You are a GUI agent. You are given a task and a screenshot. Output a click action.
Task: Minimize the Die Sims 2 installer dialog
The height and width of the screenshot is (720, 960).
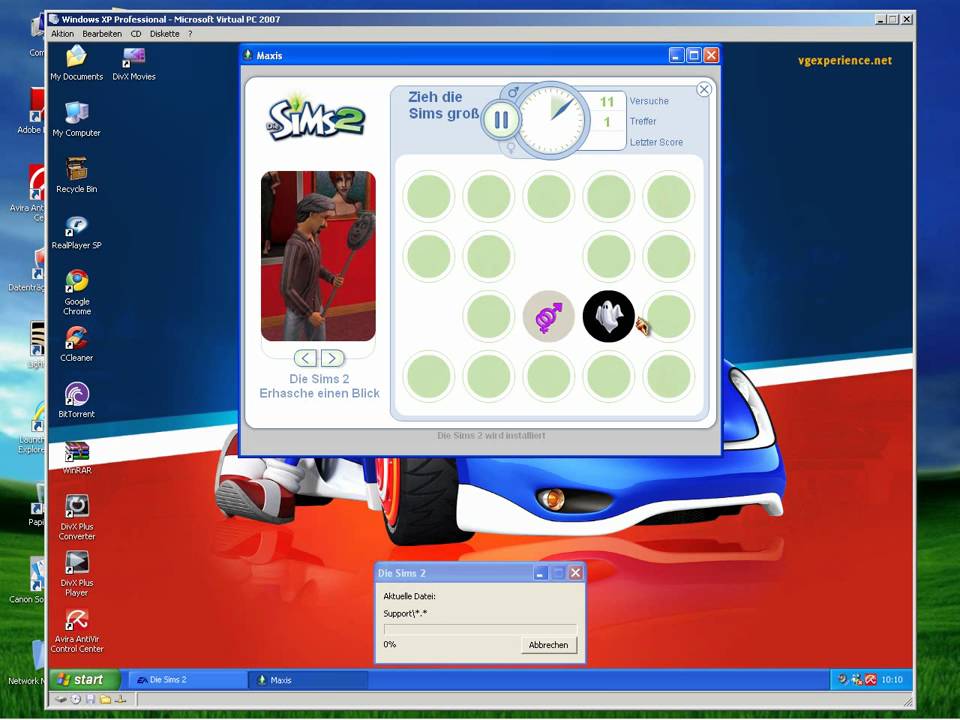tap(540, 573)
